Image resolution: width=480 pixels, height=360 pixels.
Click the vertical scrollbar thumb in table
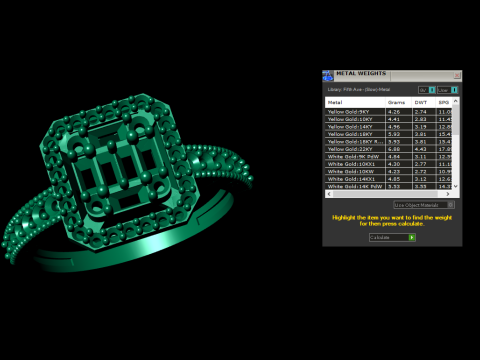[456, 120]
